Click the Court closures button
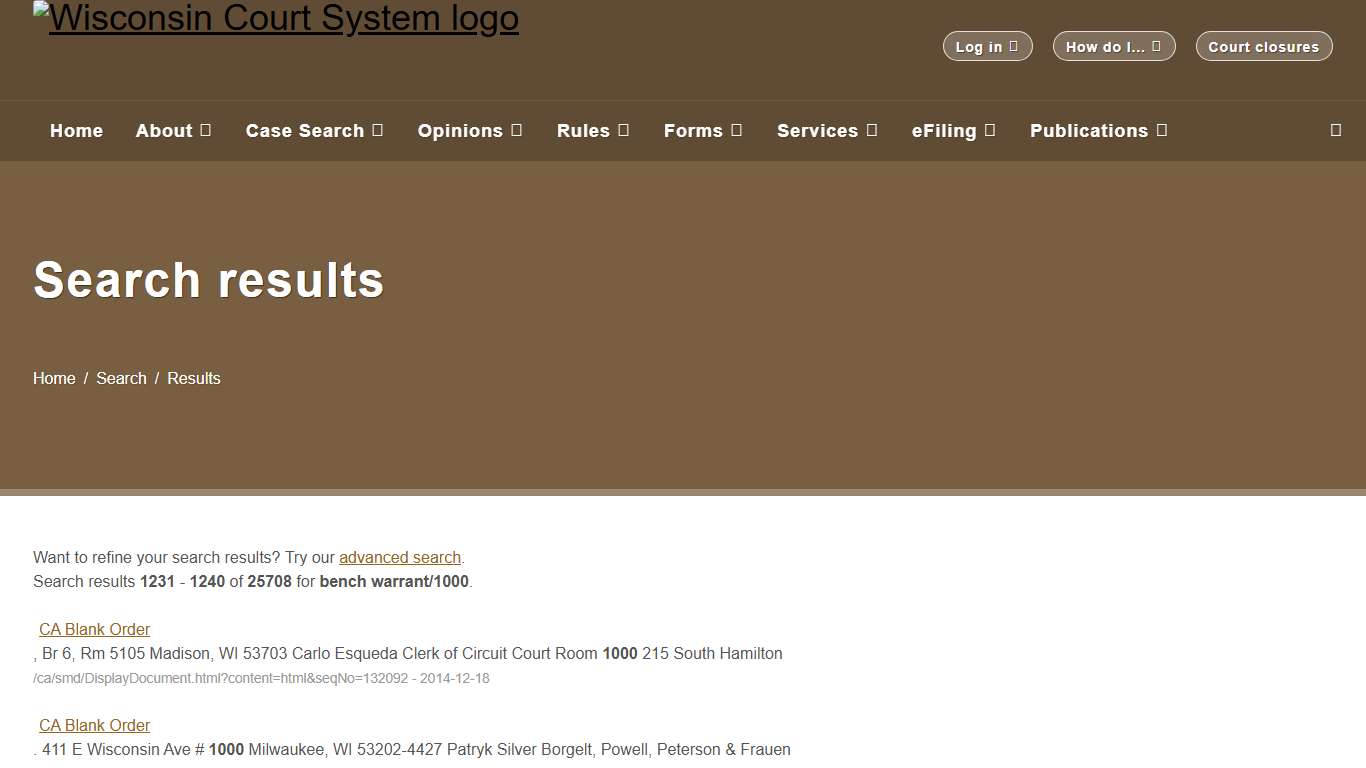The height and width of the screenshot is (768, 1366). (1264, 45)
